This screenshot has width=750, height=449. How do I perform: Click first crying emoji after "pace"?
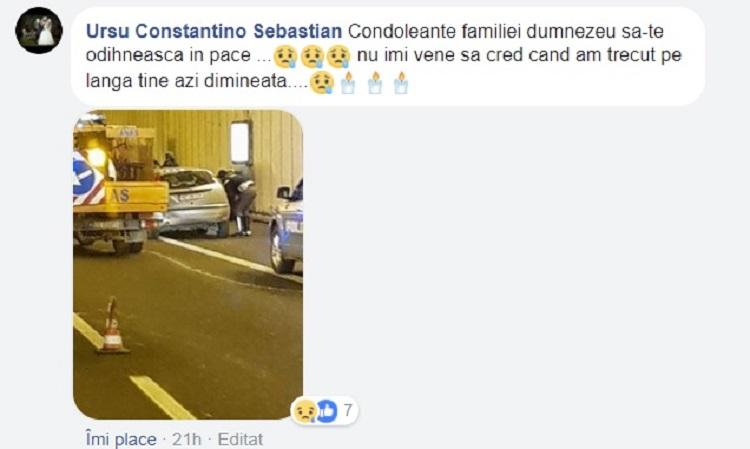click(x=286, y=56)
